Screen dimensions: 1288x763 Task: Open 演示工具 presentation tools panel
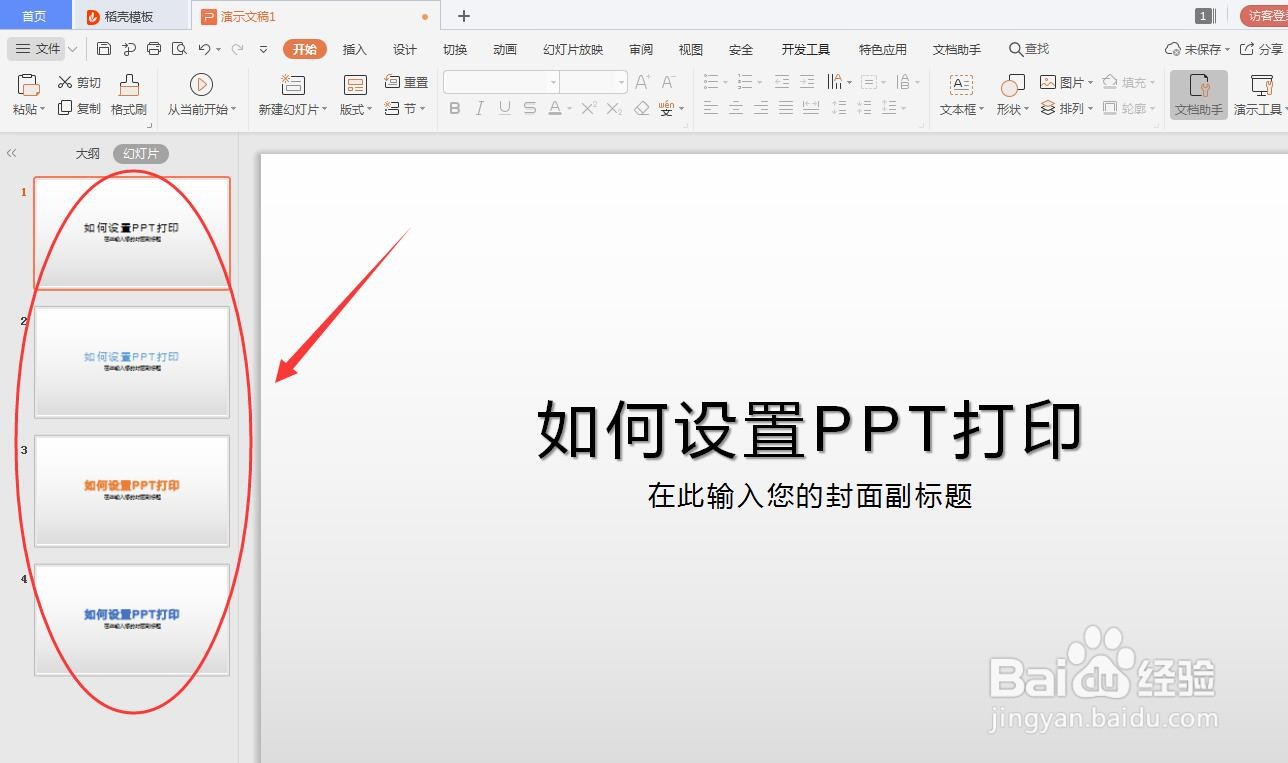(1259, 95)
